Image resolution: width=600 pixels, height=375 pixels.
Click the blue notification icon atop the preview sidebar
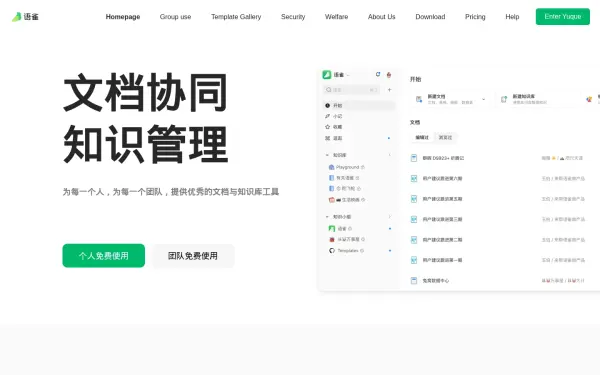pos(378,74)
